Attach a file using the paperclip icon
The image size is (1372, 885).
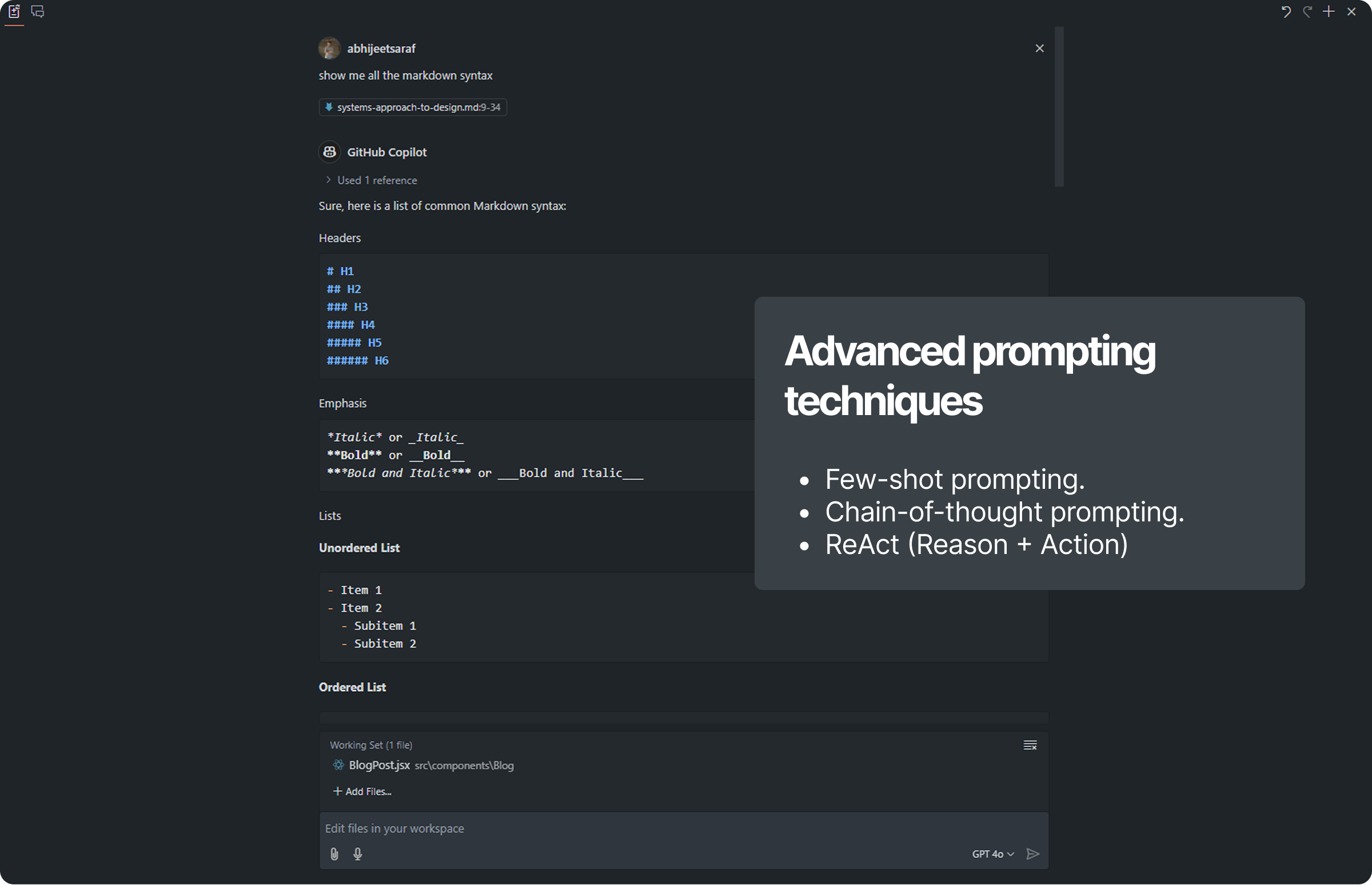[334, 854]
